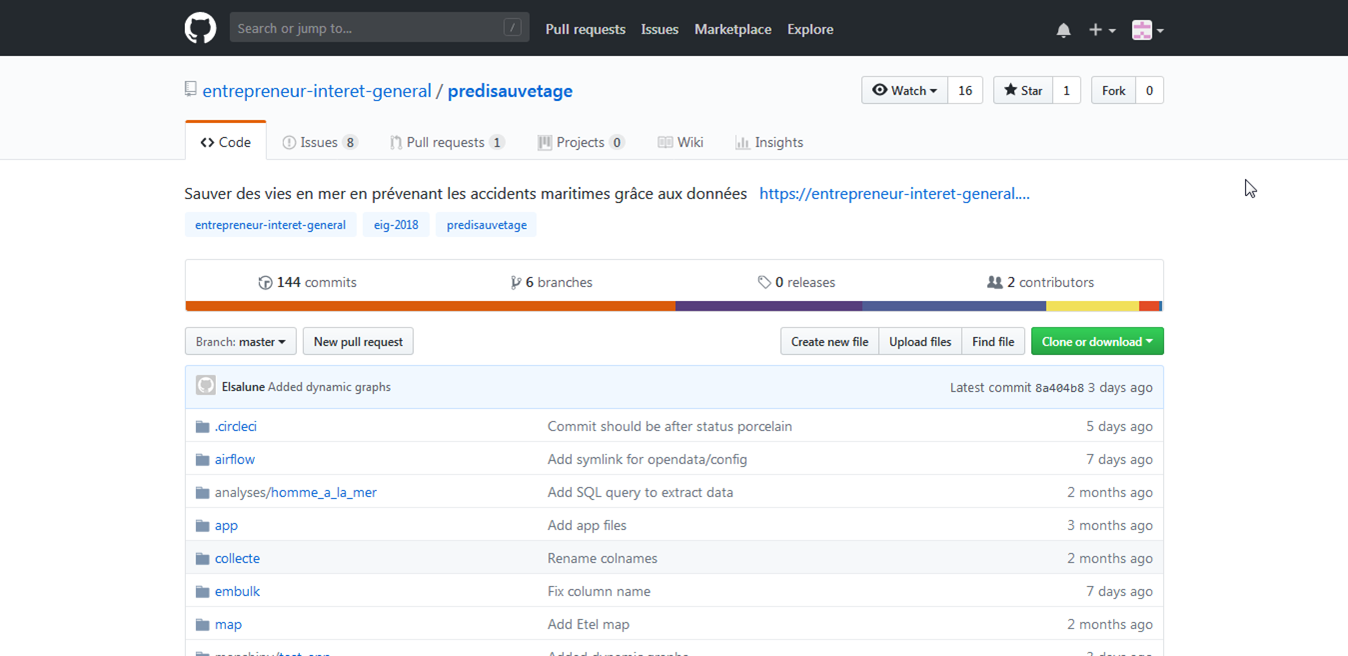The height and width of the screenshot is (656, 1348).
Task: Open the user avatar menu
Action: pos(1147,30)
